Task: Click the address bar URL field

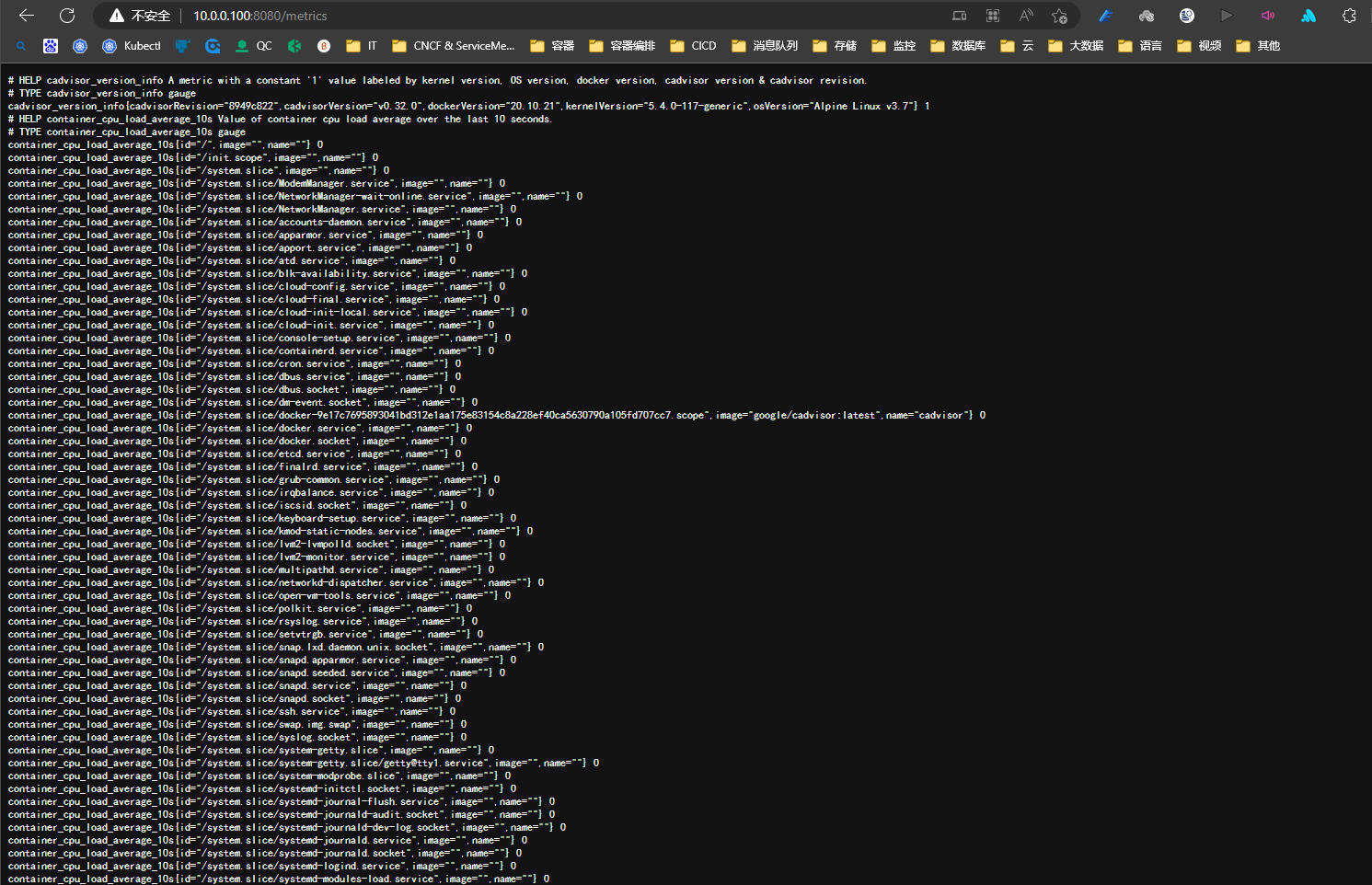Action: coord(259,16)
